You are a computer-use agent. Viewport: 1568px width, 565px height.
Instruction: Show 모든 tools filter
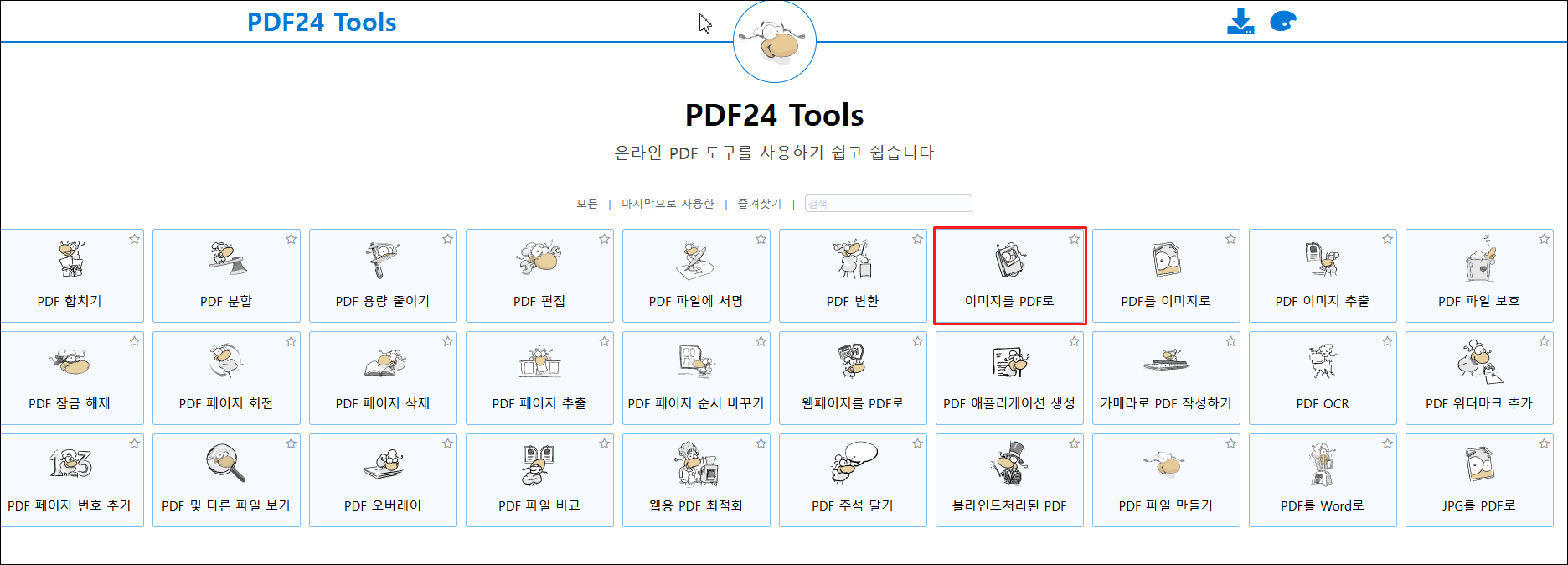click(x=587, y=204)
